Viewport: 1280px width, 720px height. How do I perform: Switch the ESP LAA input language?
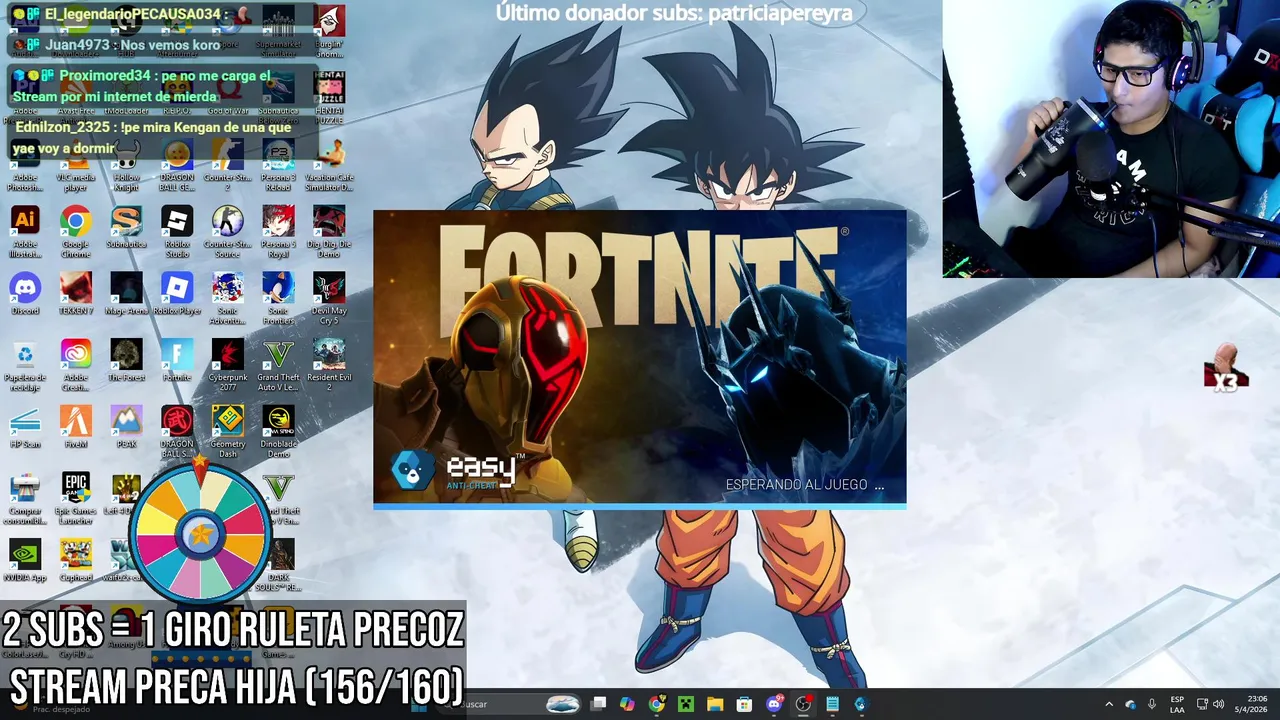pyautogui.click(x=1178, y=704)
